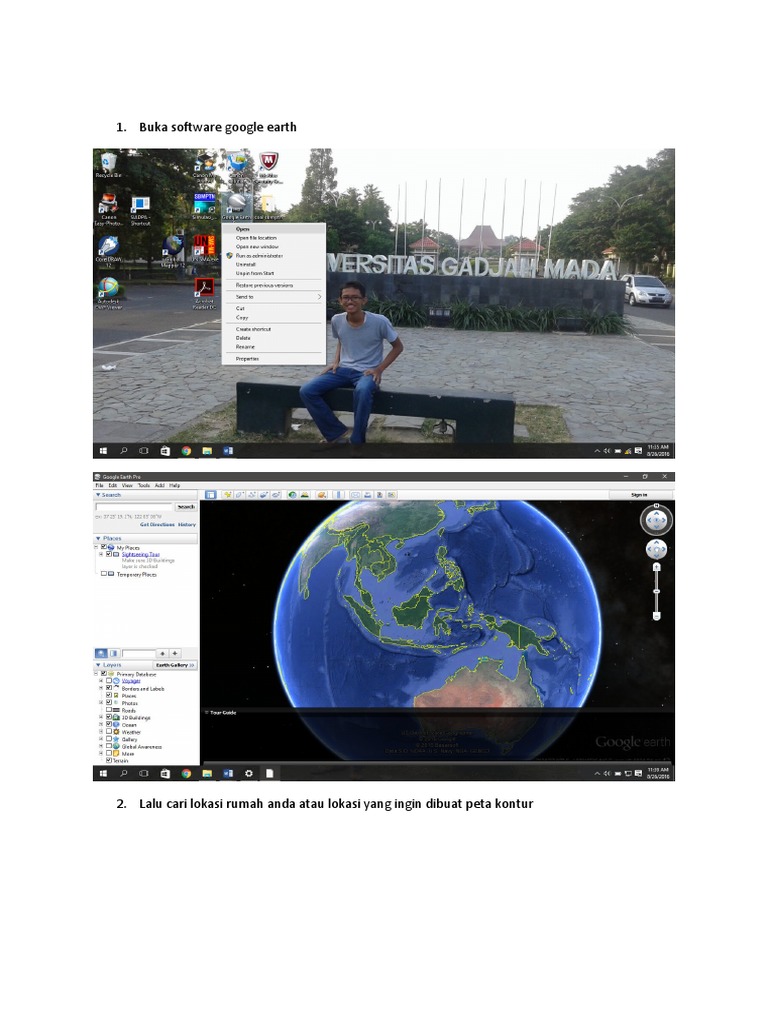
Task: Click the Hide Sidebar toolbar icon in Google Earth
Action: tap(210, 495)
